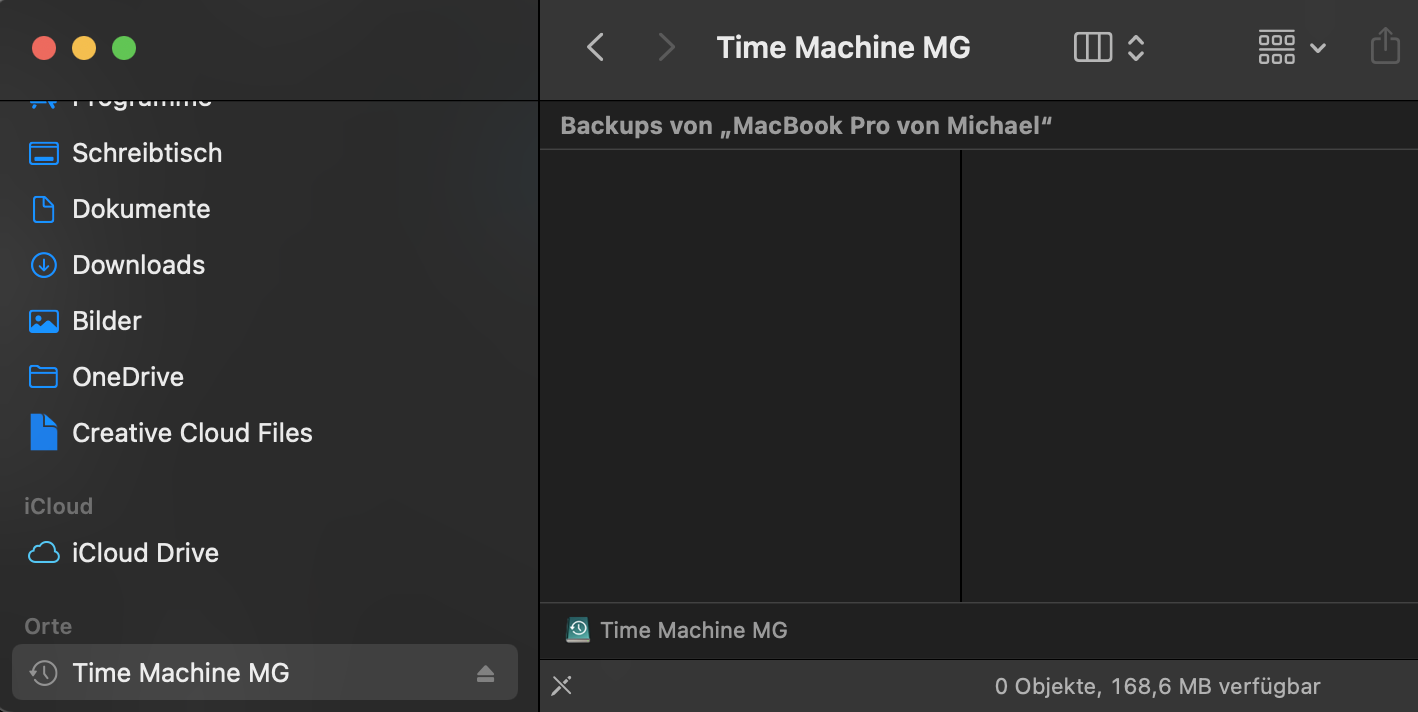
Task: Select Schreibtisch in the sidebar
Action: pos(147,153)
